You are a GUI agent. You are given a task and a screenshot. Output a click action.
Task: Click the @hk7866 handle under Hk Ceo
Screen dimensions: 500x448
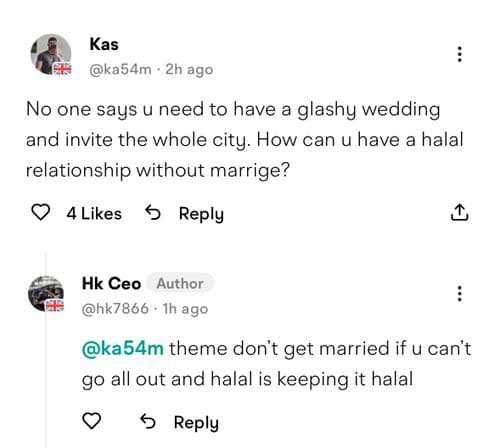coord(115,309)
